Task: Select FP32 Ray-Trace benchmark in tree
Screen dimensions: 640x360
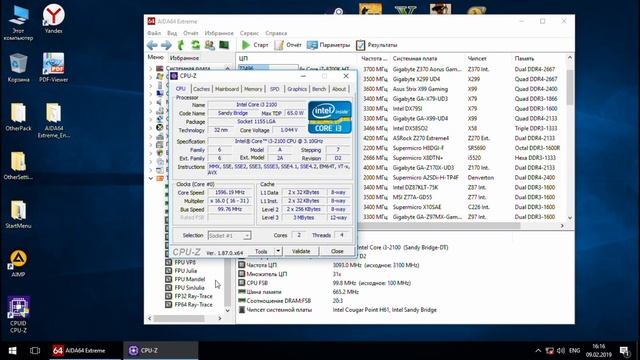Action: (x=189, y=296)
